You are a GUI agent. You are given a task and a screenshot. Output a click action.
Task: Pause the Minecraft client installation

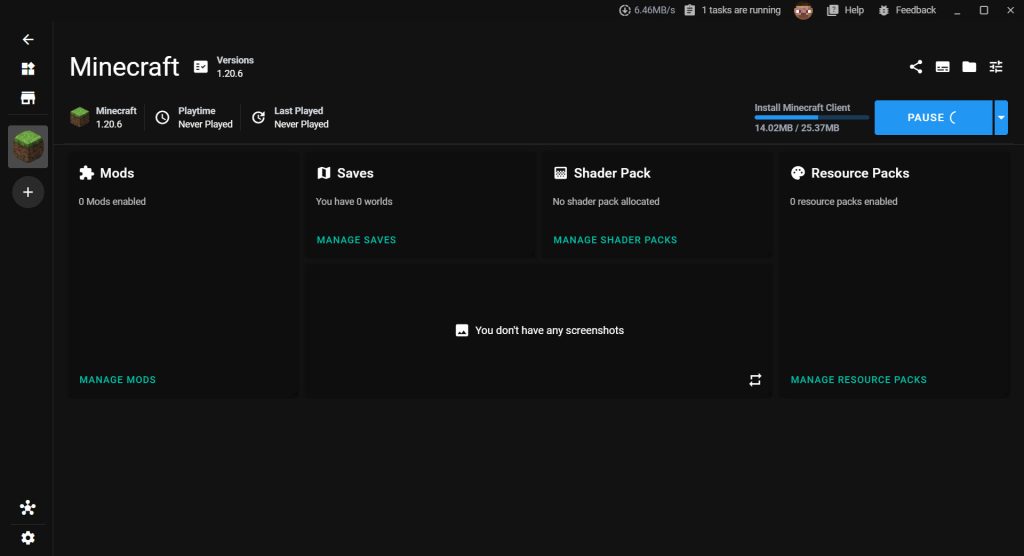933,118
